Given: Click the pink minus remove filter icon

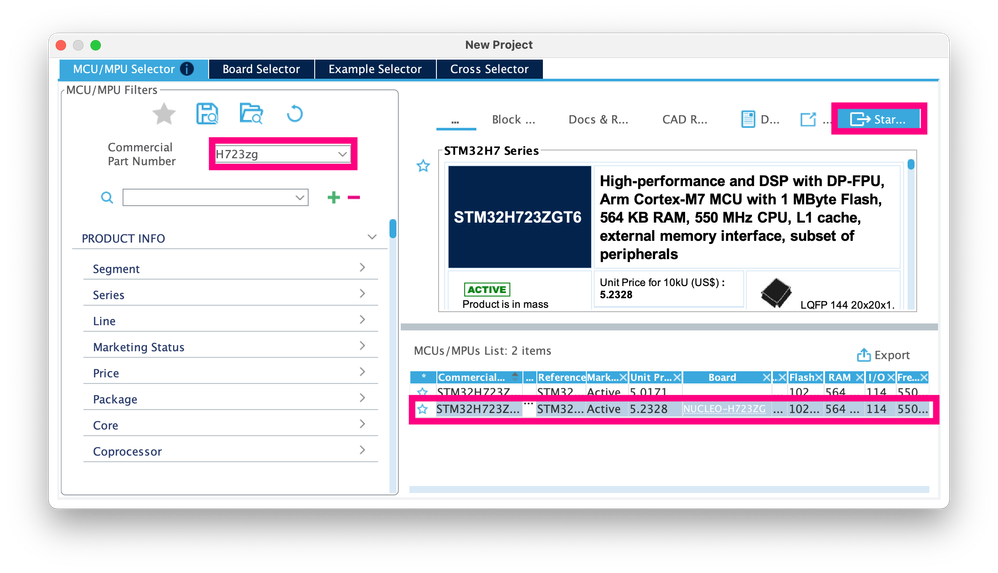Looking at the screenshot, I should pyautogui.click(x=354, y=197).
